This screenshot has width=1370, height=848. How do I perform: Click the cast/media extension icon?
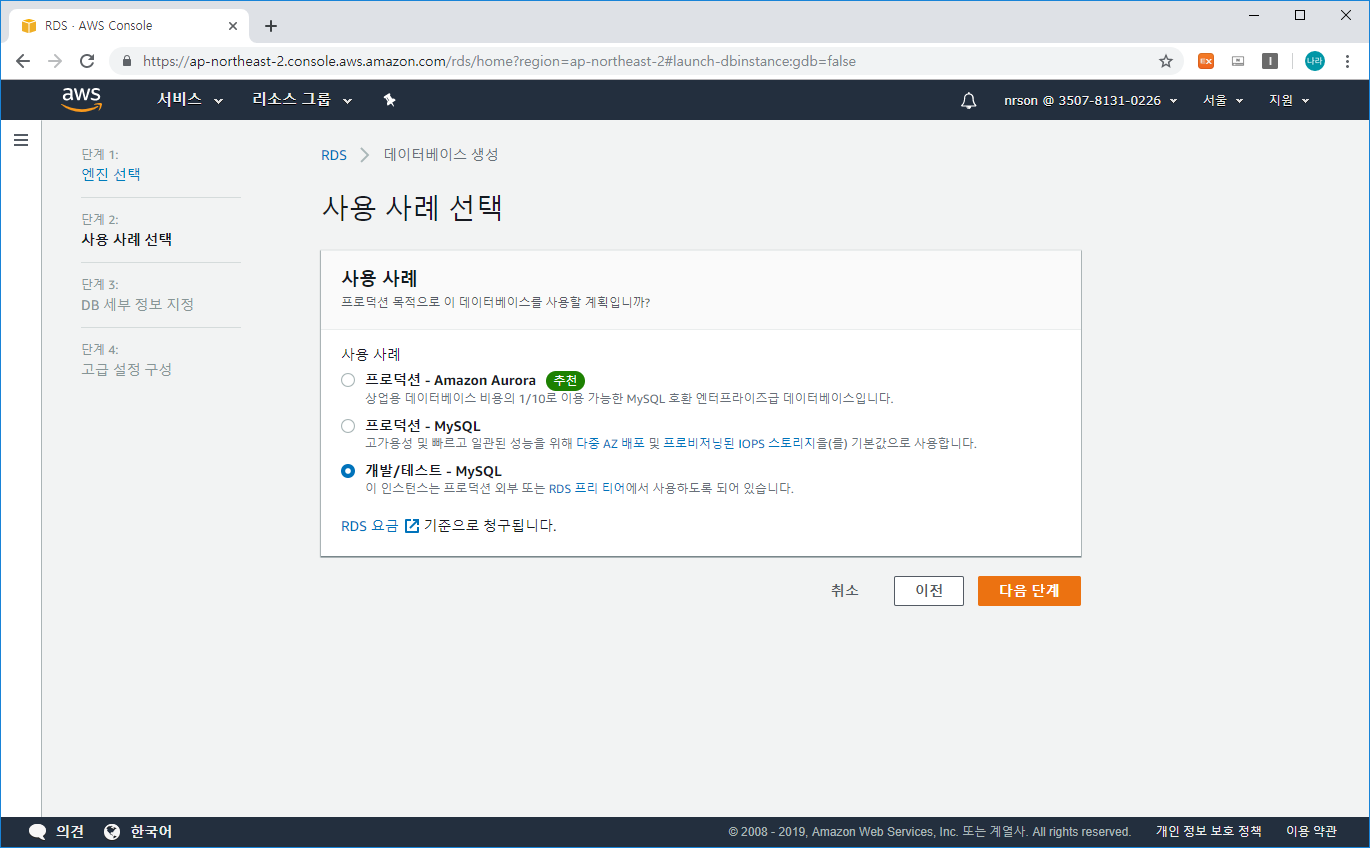click(x=1238, y=61)
